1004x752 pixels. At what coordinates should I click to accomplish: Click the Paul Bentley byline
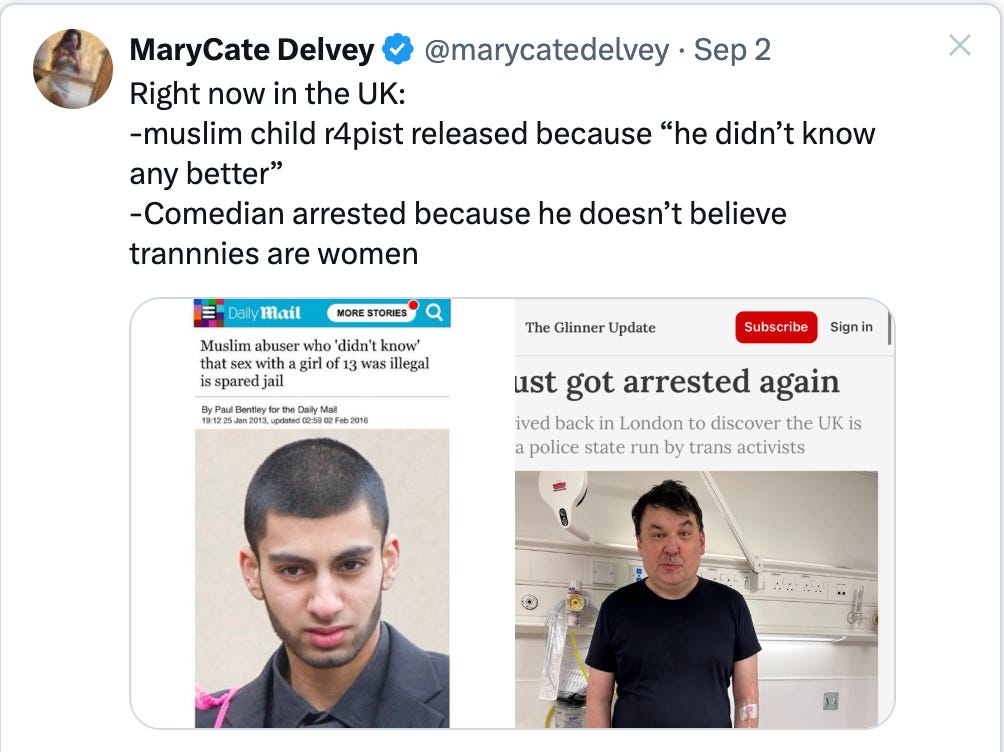(269, 409)
